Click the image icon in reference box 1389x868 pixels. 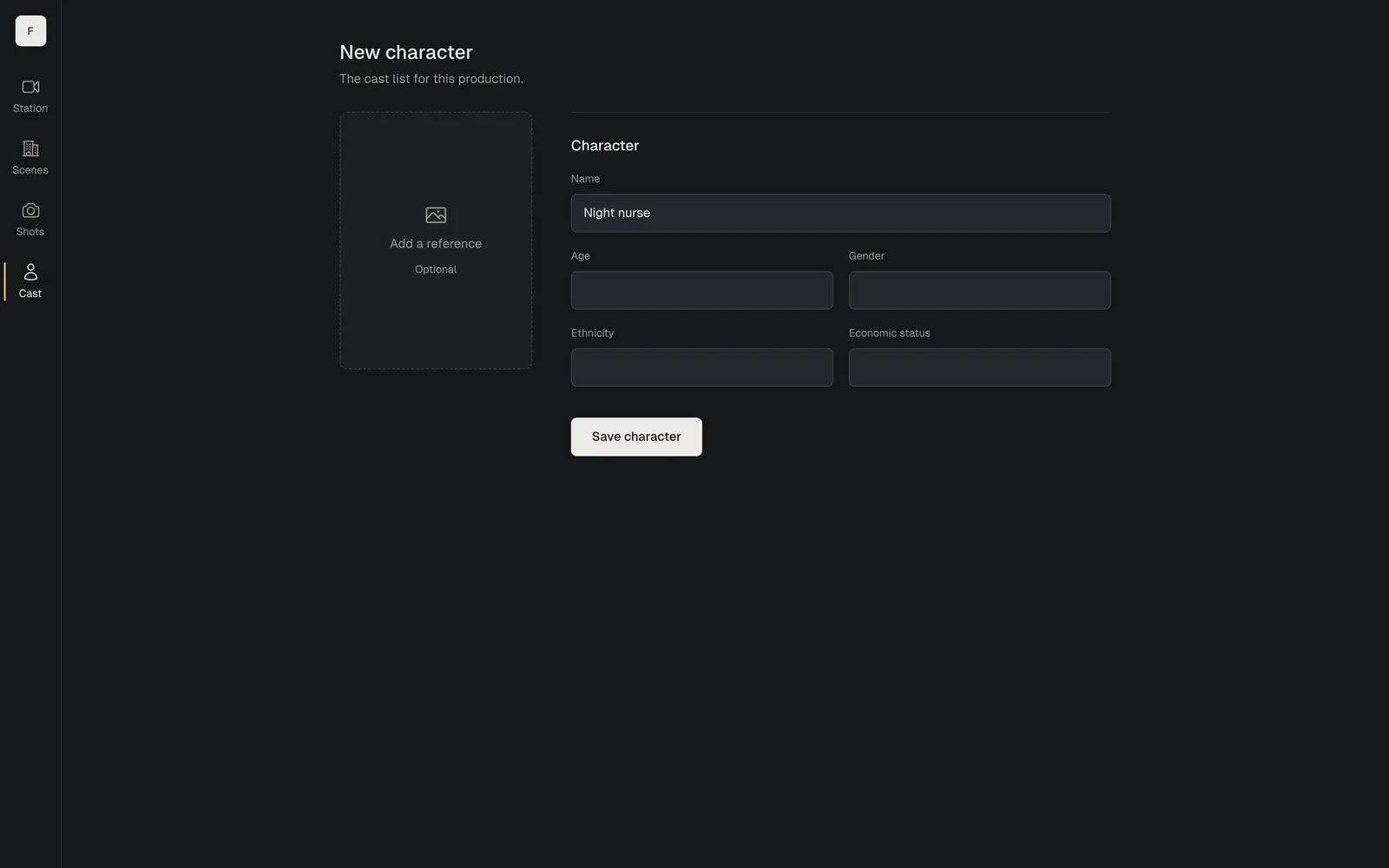tap(436, 214)
